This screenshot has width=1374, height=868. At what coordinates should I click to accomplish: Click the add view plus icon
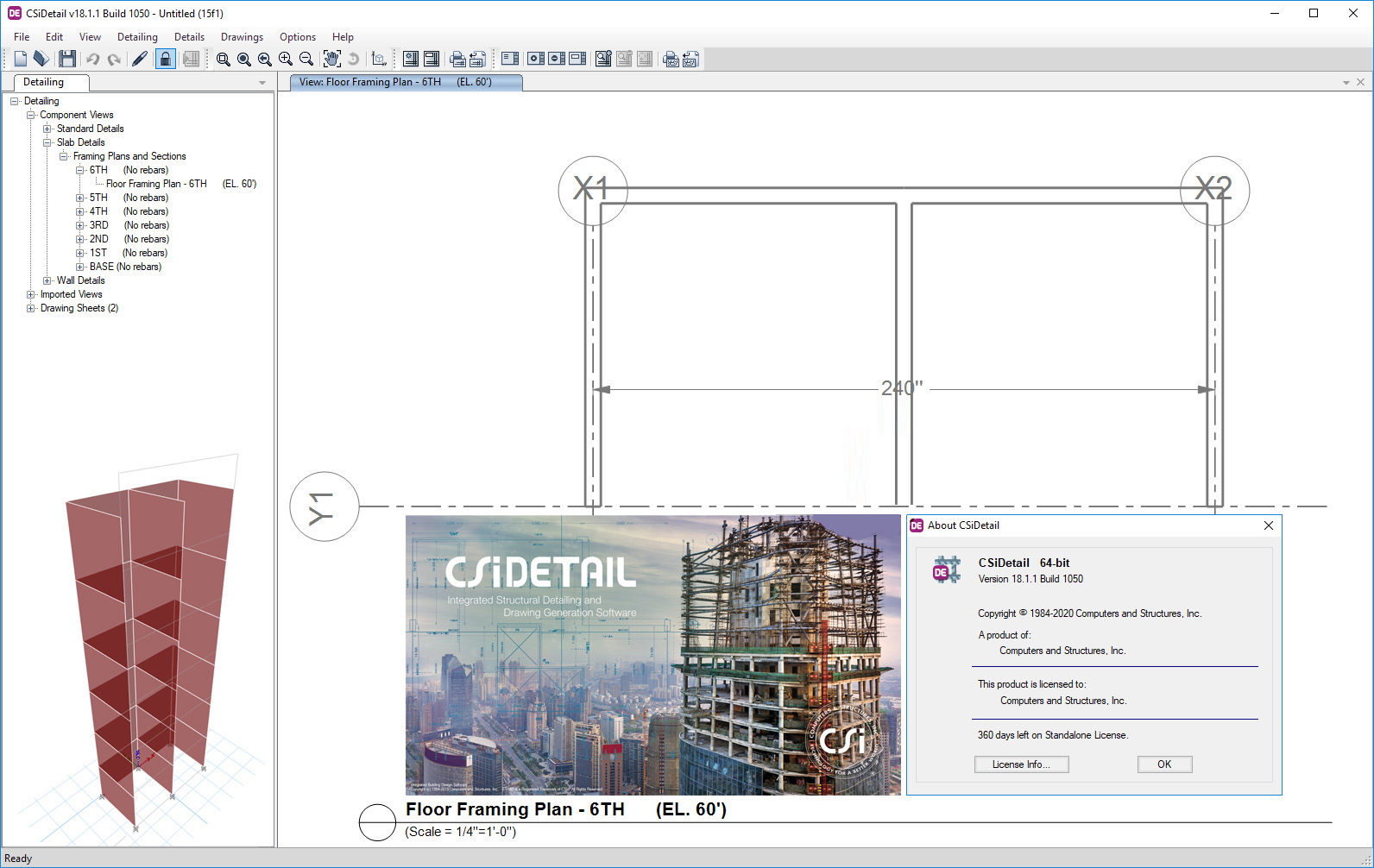[536, 59]
